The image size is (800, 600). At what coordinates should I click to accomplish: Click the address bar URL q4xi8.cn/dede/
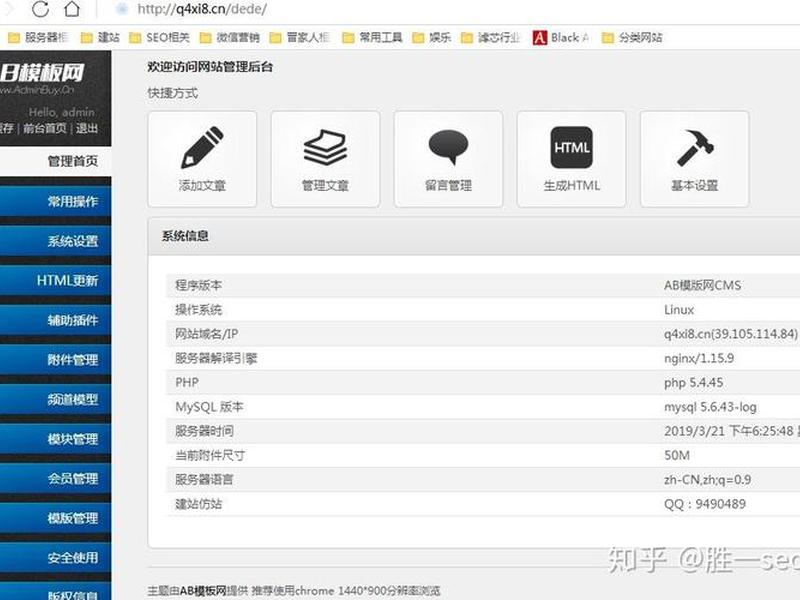click(202, 9)
